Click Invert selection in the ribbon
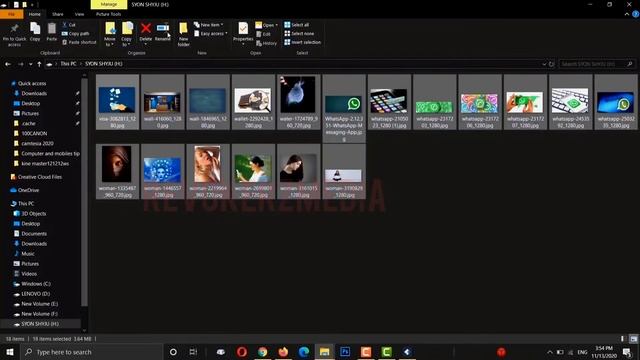This screenshot has height=360, width=640. coord(302,42)
